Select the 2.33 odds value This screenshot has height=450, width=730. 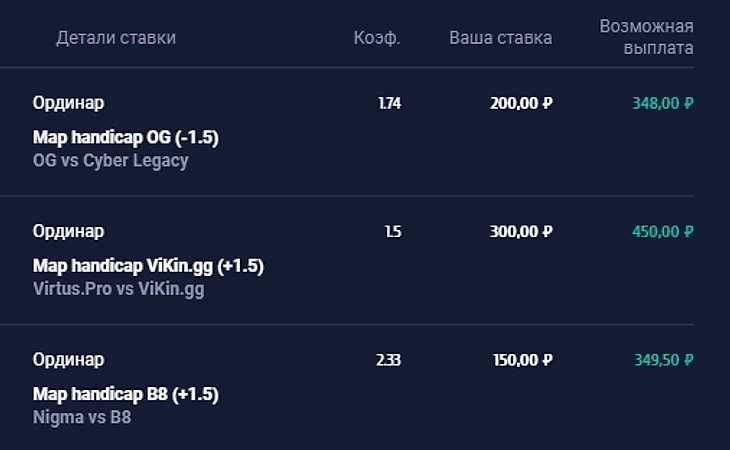[x=389, y=360]
